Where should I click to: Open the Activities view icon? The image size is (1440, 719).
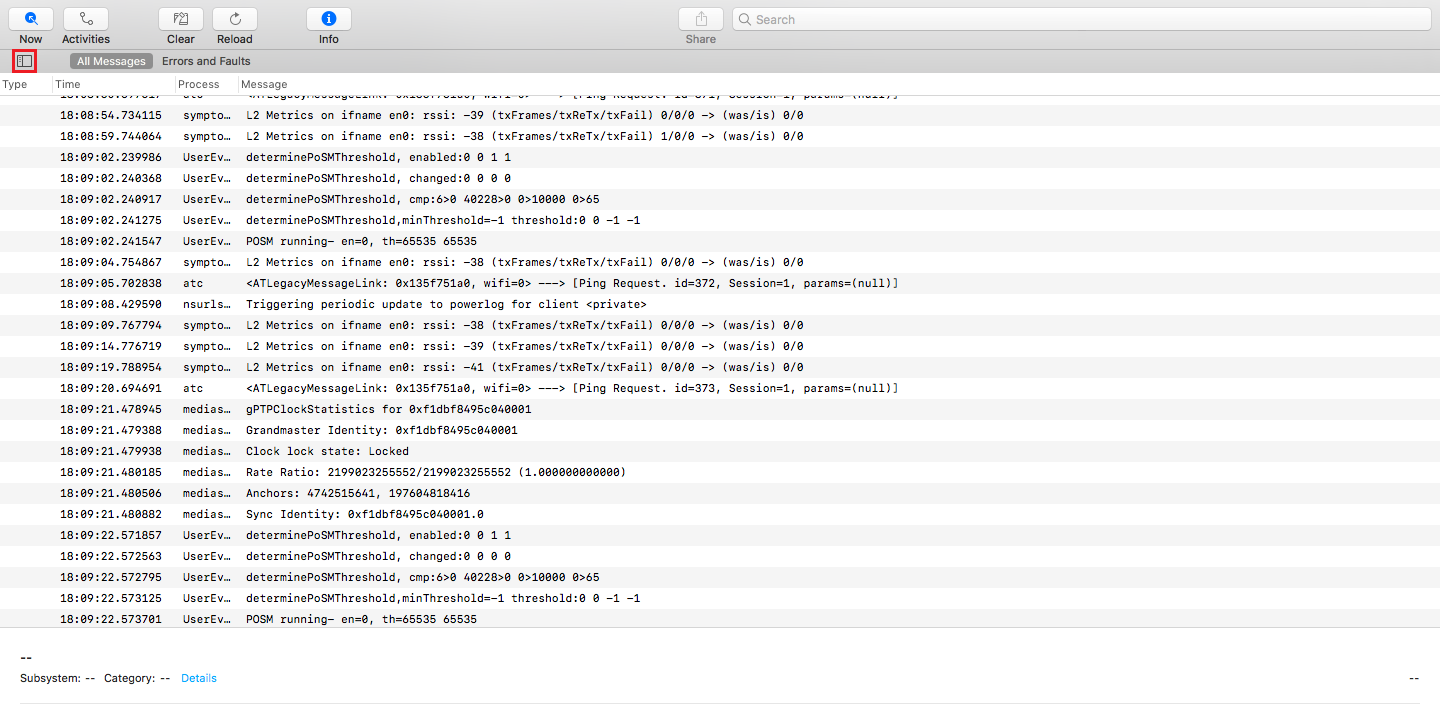click(x=86, y=19)
